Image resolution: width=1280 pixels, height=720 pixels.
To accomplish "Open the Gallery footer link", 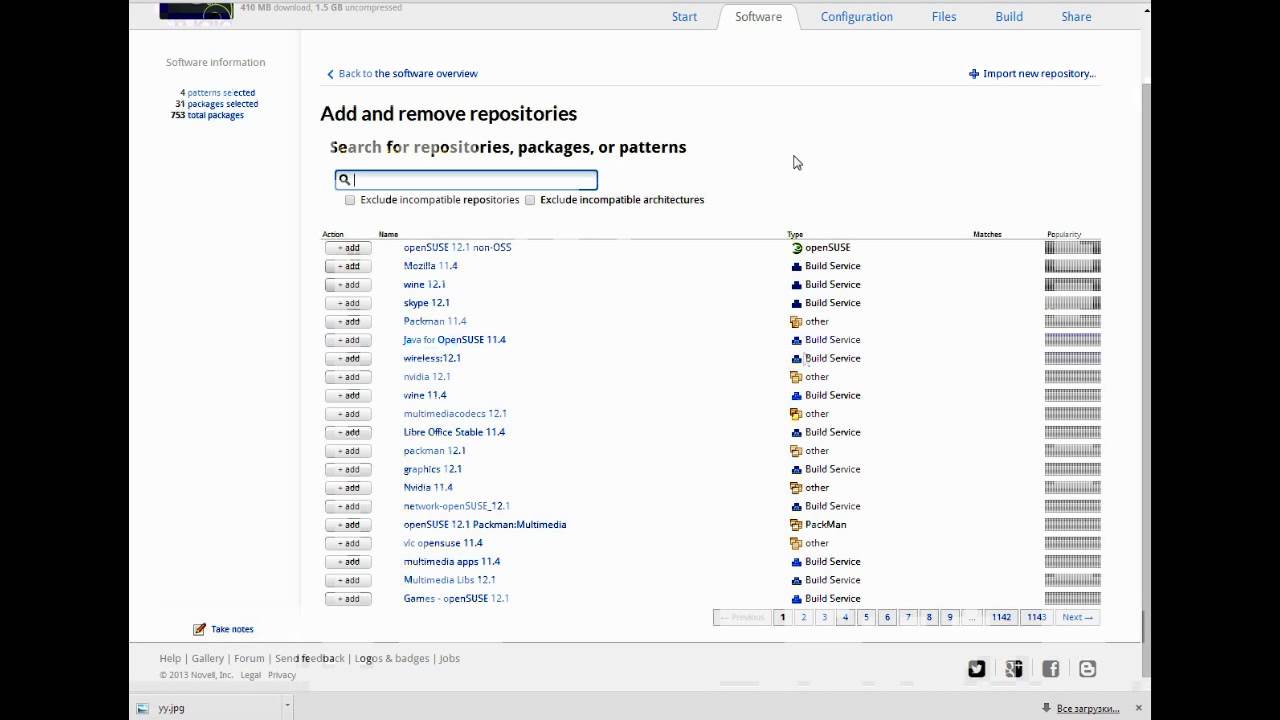I will 208,659.
